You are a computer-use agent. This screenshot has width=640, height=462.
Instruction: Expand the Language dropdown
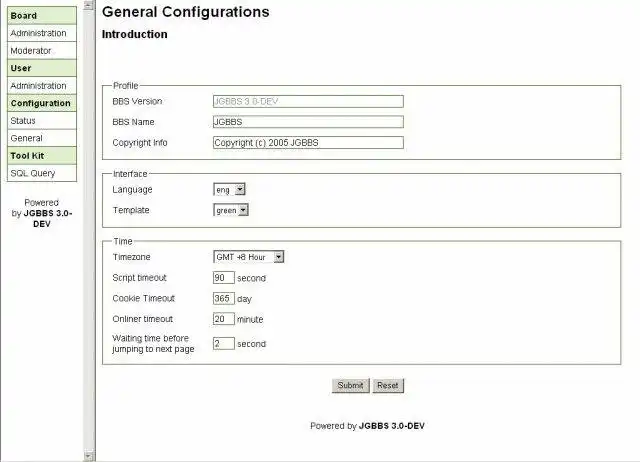click(229, 189)
